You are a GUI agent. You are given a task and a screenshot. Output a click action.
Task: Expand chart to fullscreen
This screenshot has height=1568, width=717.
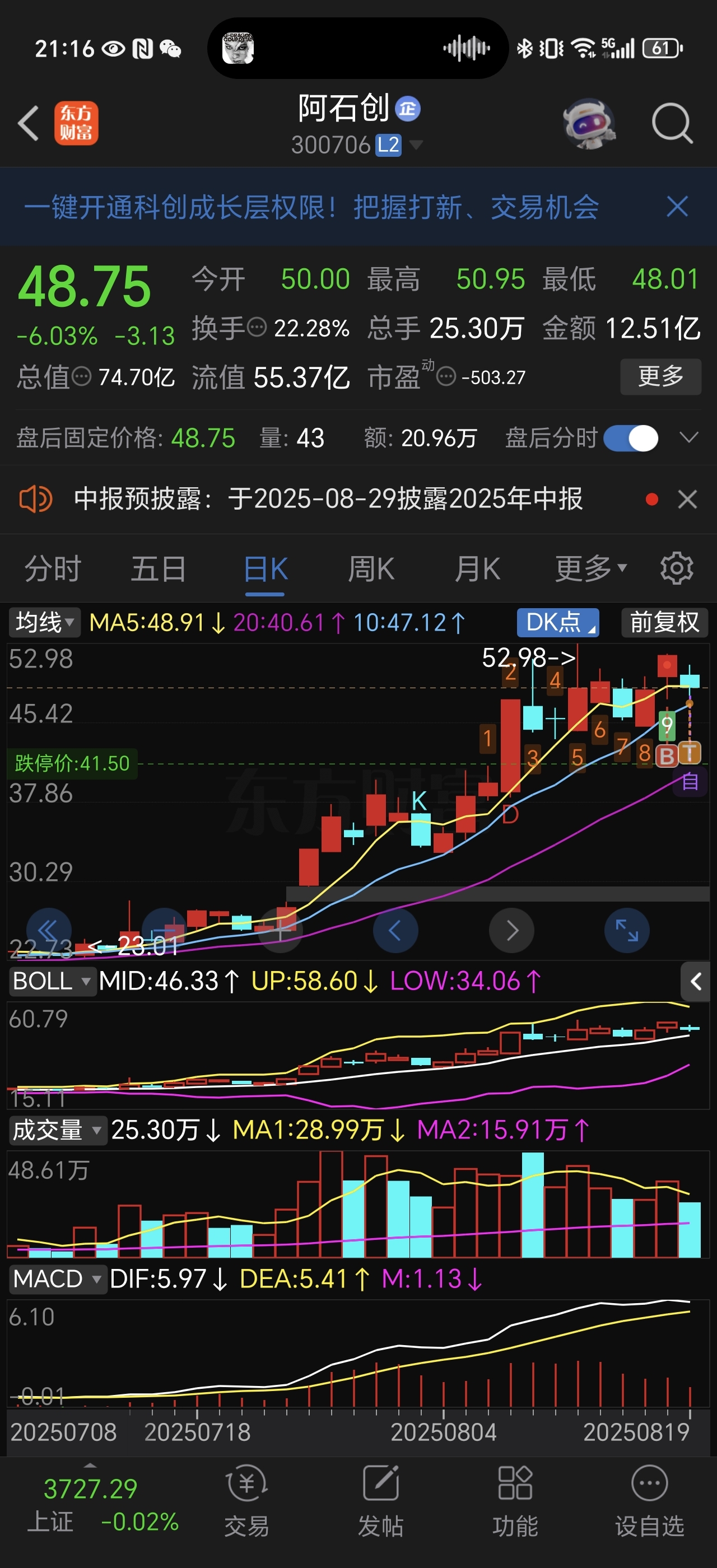coord(627,930)
